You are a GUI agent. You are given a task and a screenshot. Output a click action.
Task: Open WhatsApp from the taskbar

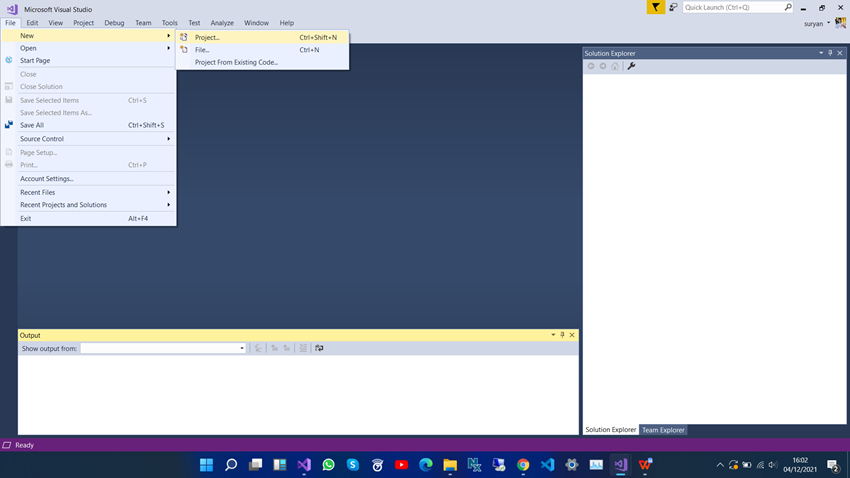point(329,465)
